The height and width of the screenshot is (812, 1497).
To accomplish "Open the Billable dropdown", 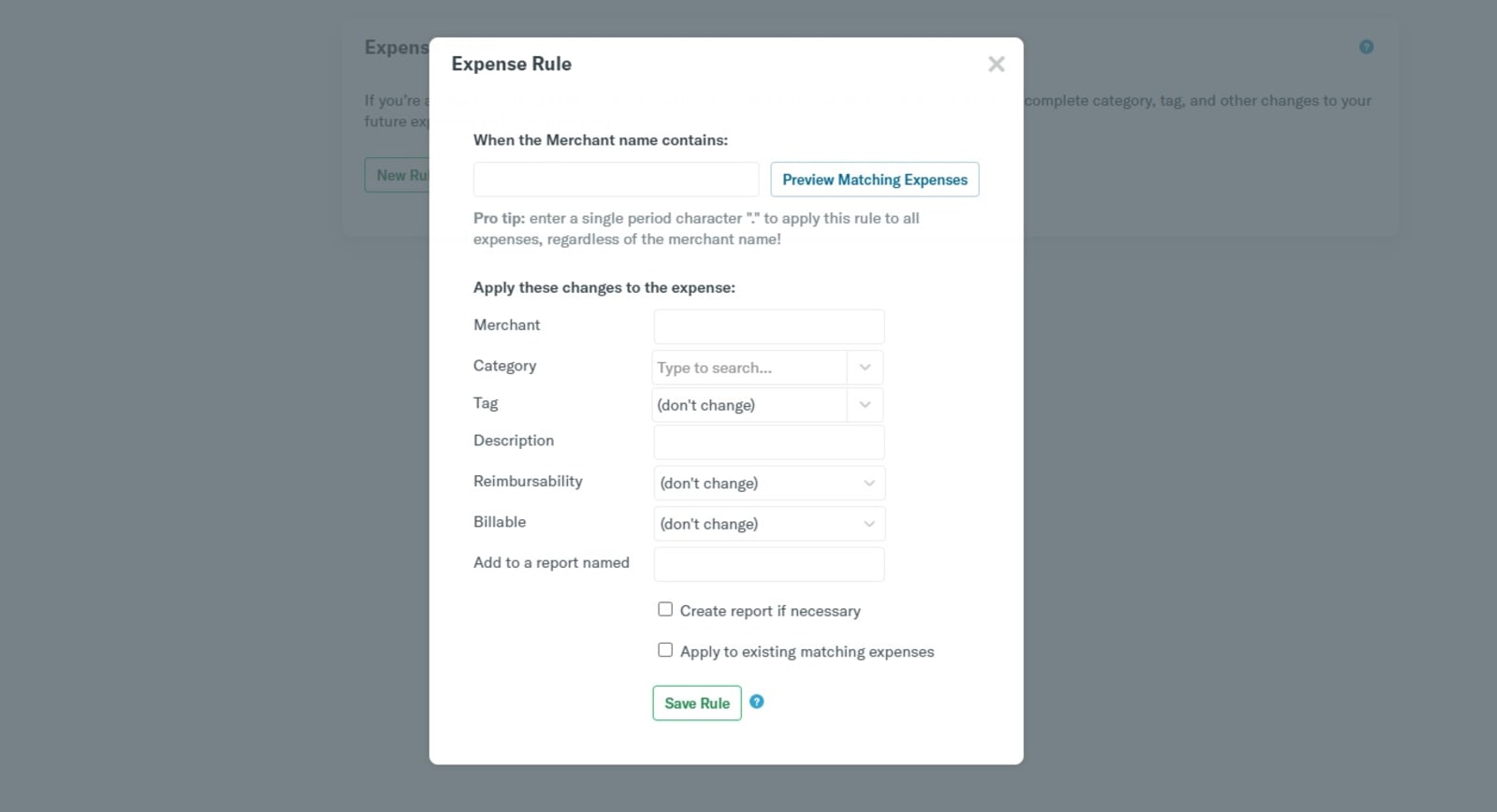I will 768,524.
